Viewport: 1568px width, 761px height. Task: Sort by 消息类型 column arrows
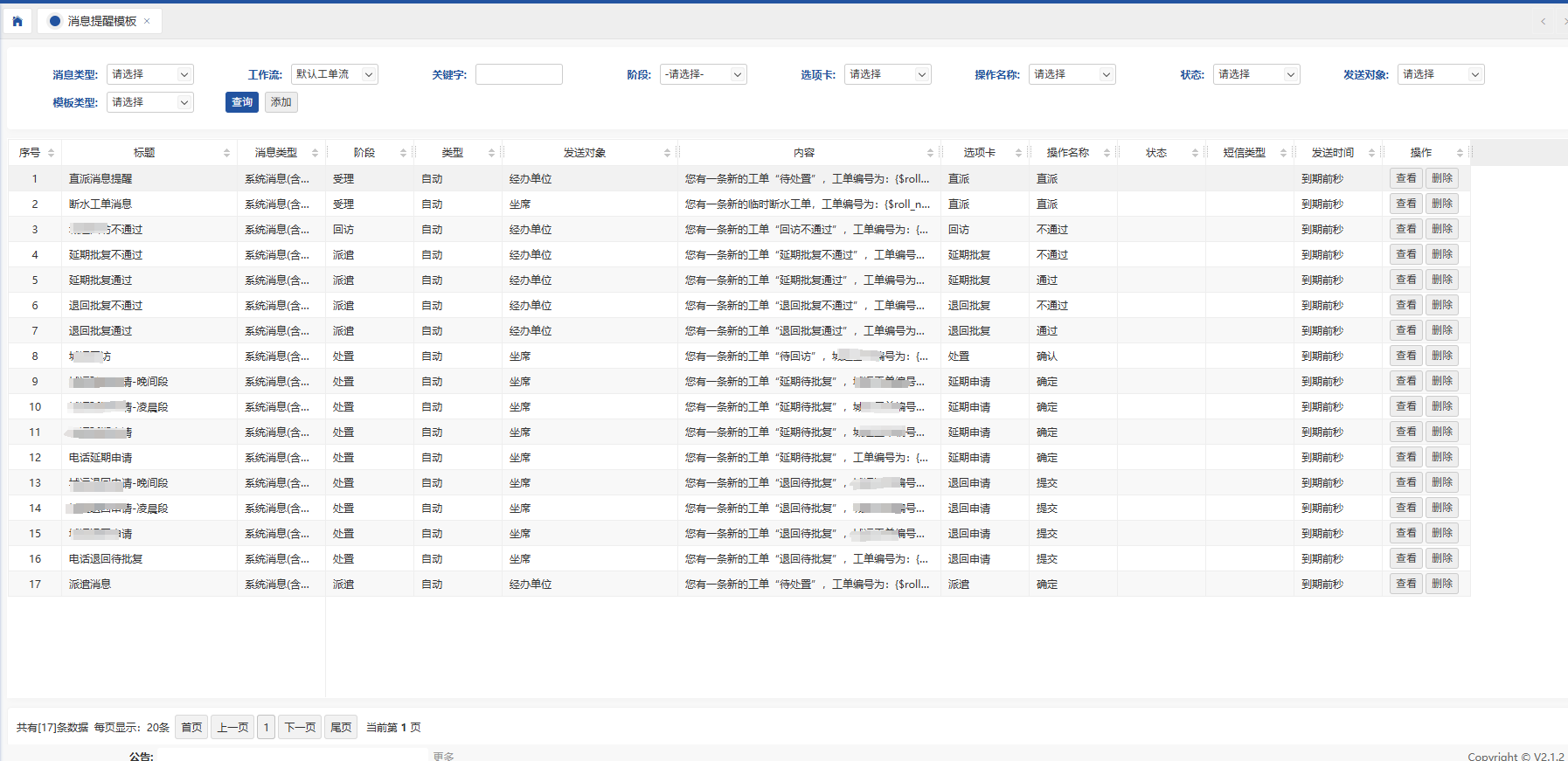[x=316, y=153]
